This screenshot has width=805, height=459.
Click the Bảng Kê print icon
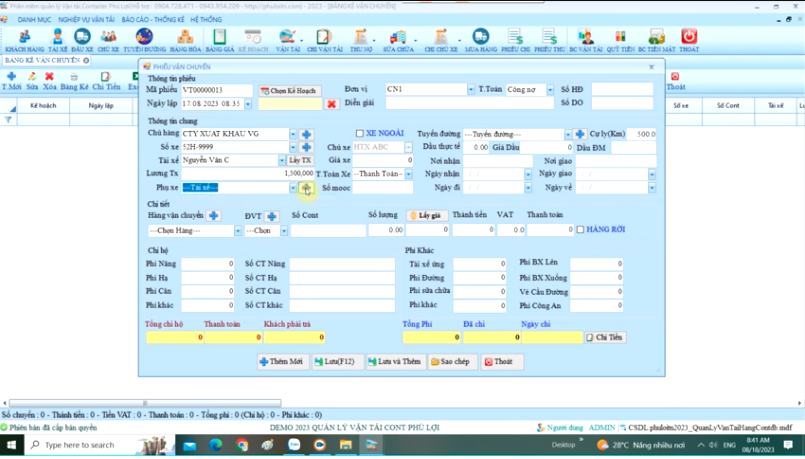click(x=74, y=81)
